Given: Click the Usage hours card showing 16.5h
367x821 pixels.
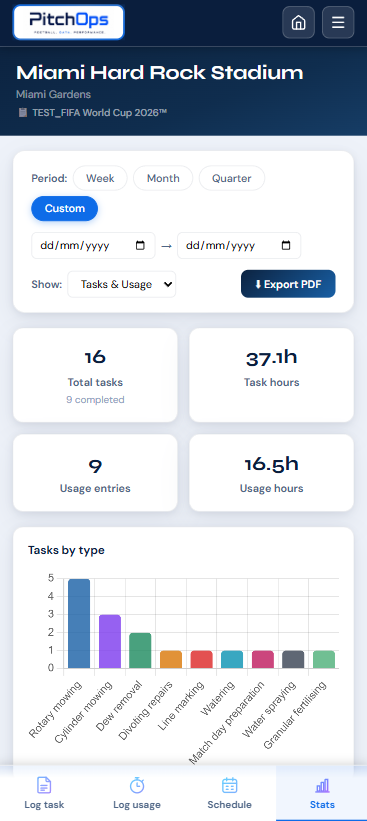Looking at the screenshot, I should coord(271,473).
